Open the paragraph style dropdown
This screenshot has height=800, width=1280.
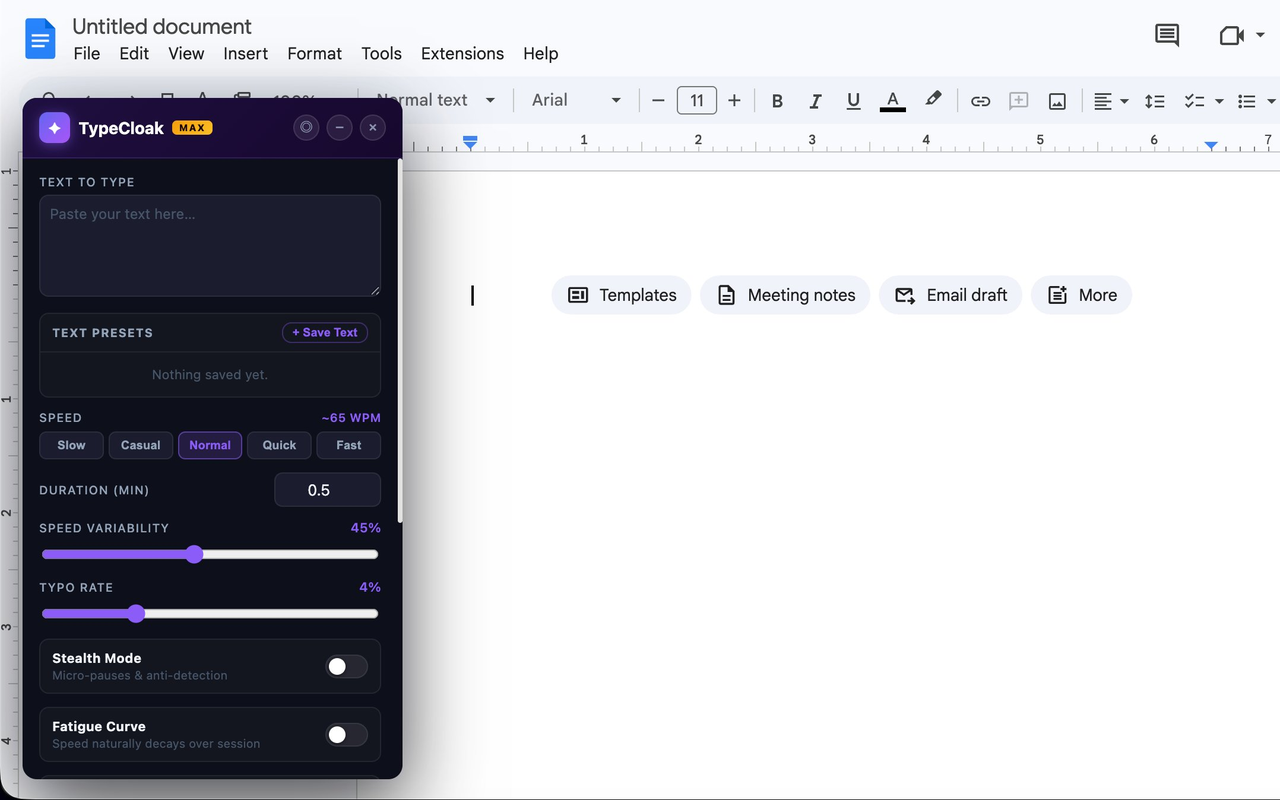(435, 100)
